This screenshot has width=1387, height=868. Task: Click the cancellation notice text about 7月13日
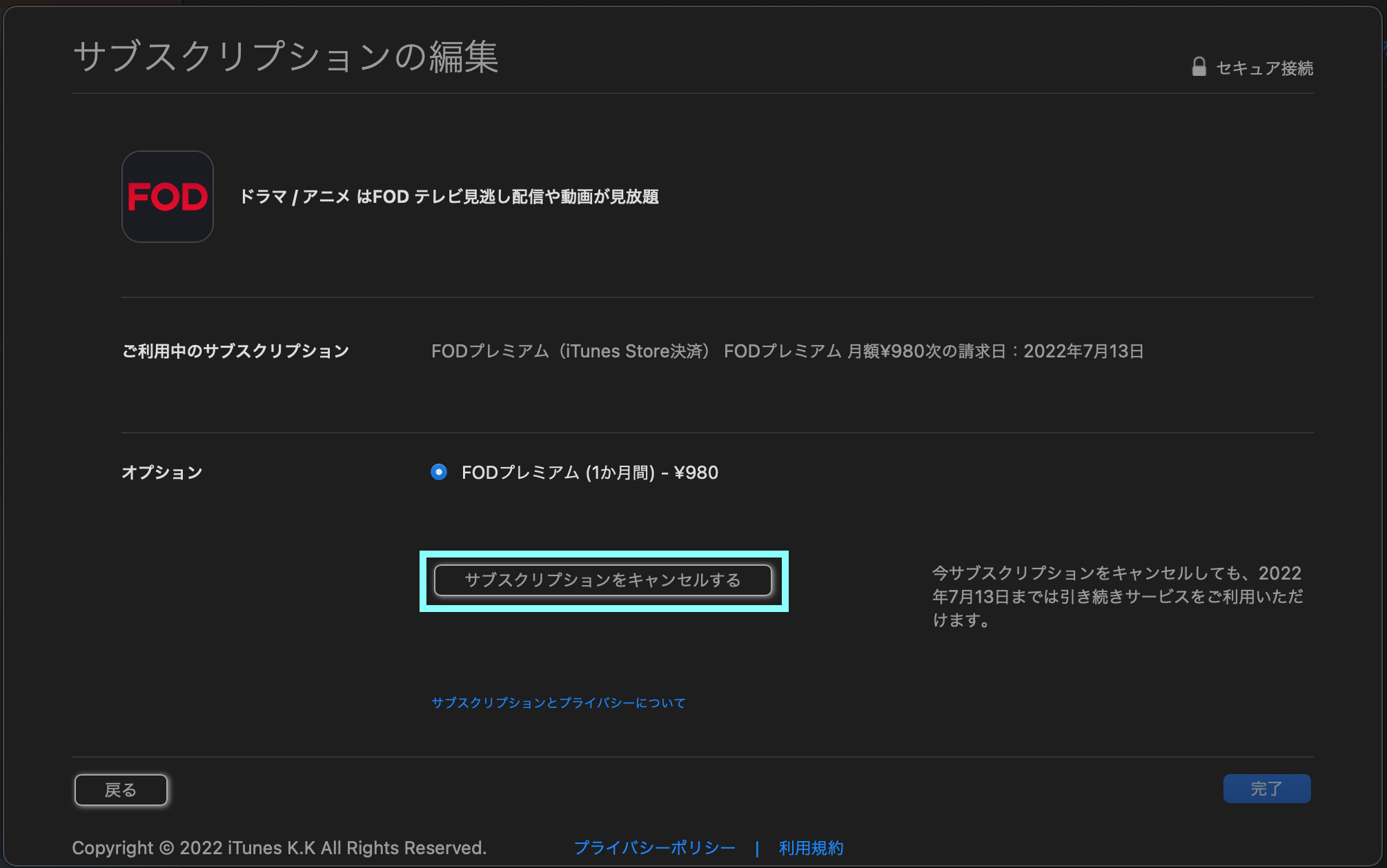tap(1118, 596)
